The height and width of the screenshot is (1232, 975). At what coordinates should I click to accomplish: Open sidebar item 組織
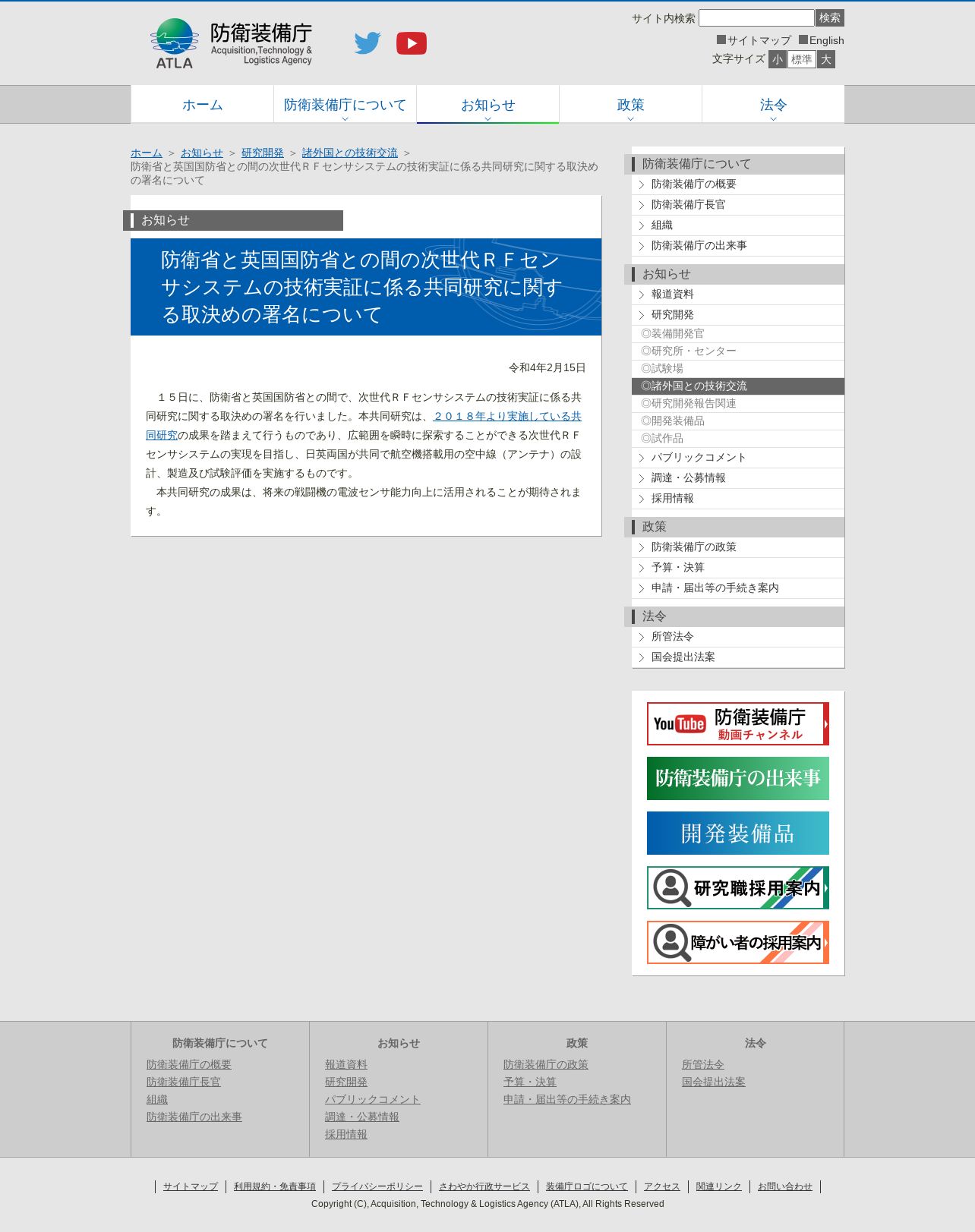click(x=738, y=225)
